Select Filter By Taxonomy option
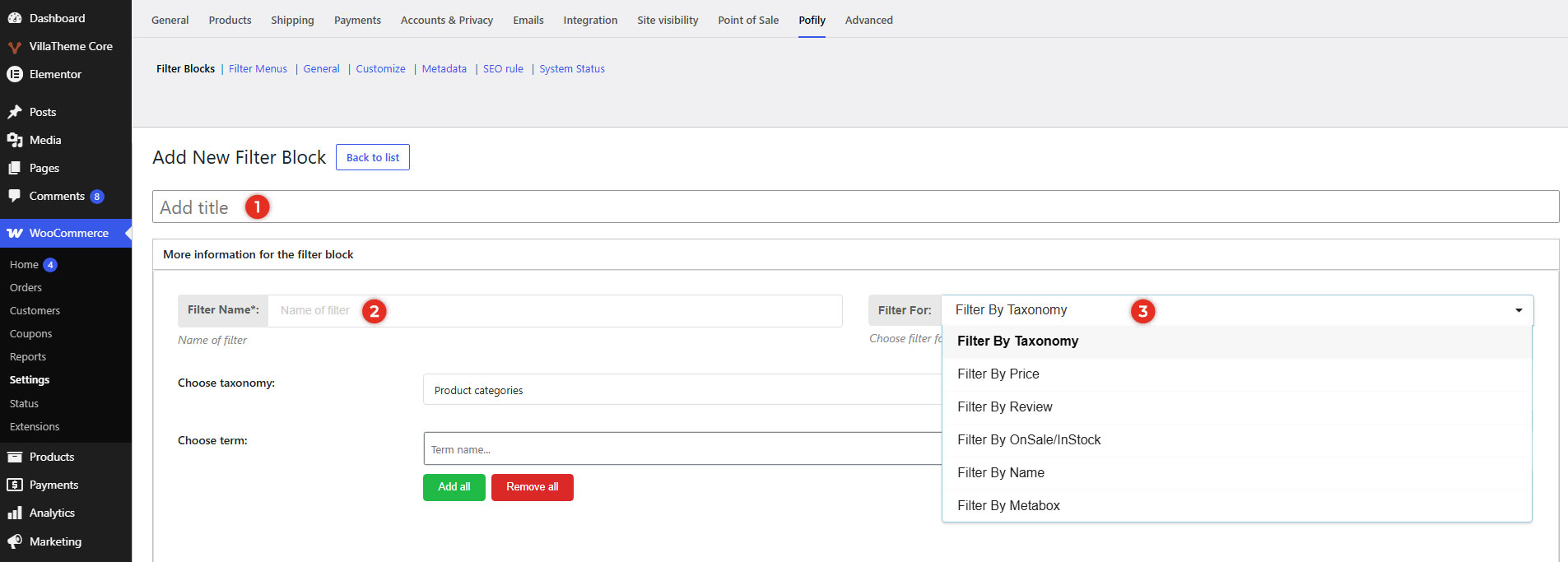The image size is (1568, 562). pos(1236,341)
